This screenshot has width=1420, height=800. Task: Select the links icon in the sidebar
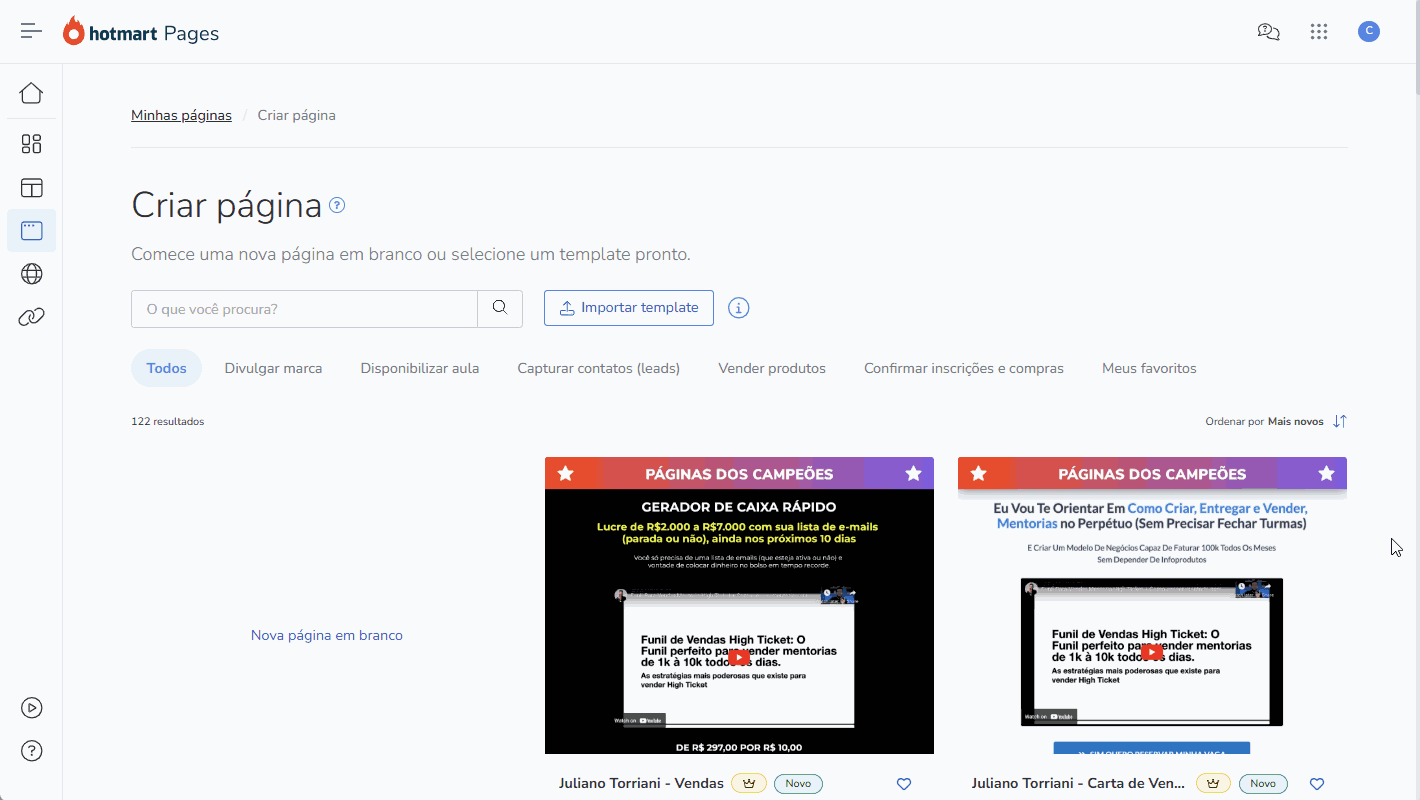pyautogui.click(x=31, y=316)
